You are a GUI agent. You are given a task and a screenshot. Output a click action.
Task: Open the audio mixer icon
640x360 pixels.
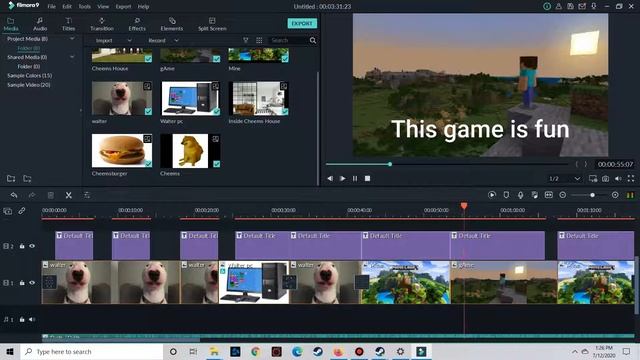(534, 195)
